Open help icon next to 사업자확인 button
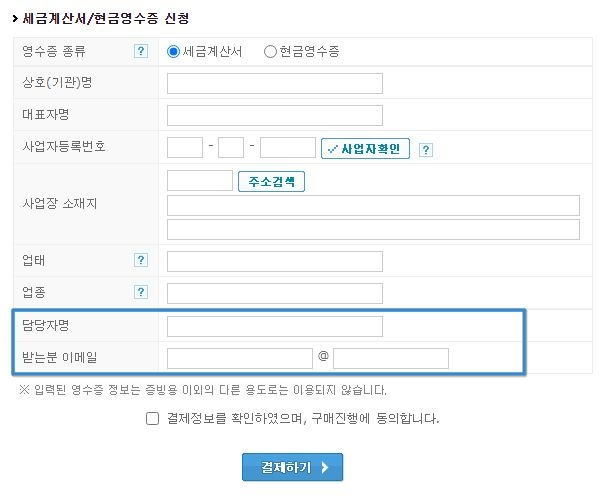Screen dimensions: 606x500 (426, 150)
